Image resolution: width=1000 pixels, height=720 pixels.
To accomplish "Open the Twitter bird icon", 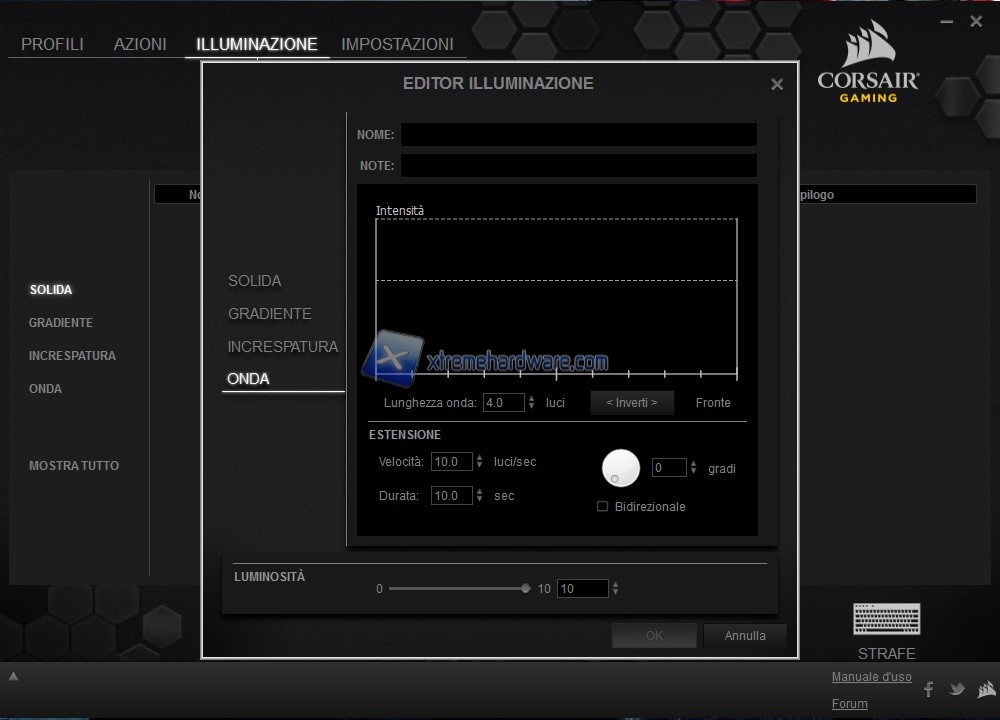I will click(x=957, y=689).
